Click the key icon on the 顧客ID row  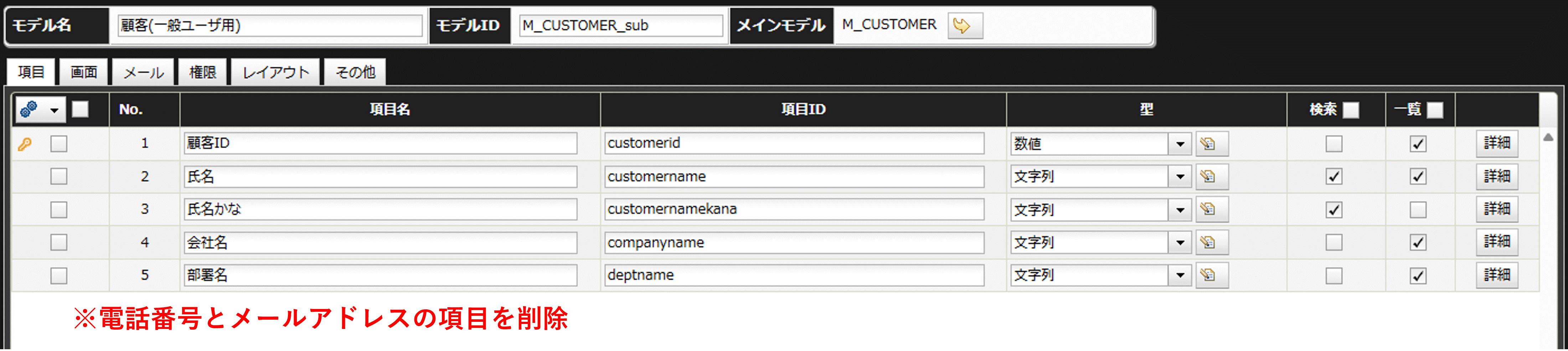[24, 144]
